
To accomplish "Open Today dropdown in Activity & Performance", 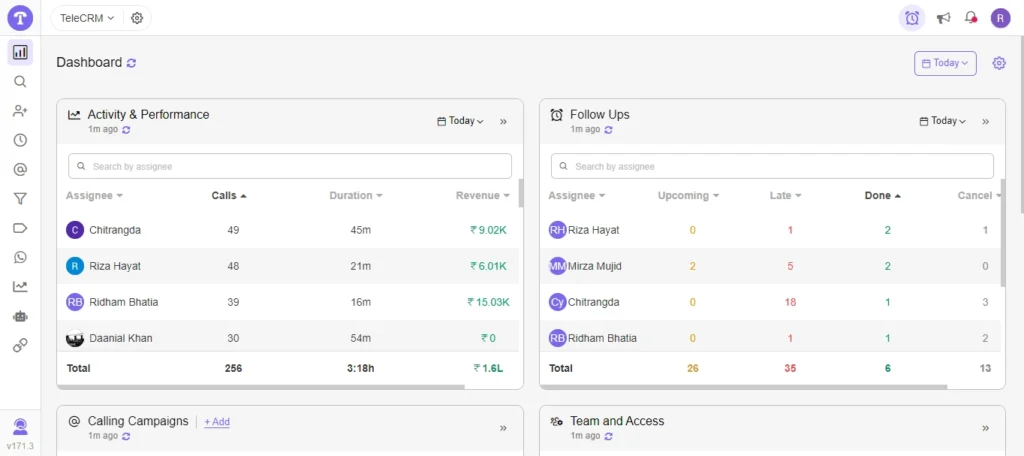I will (x=460, y=121).
